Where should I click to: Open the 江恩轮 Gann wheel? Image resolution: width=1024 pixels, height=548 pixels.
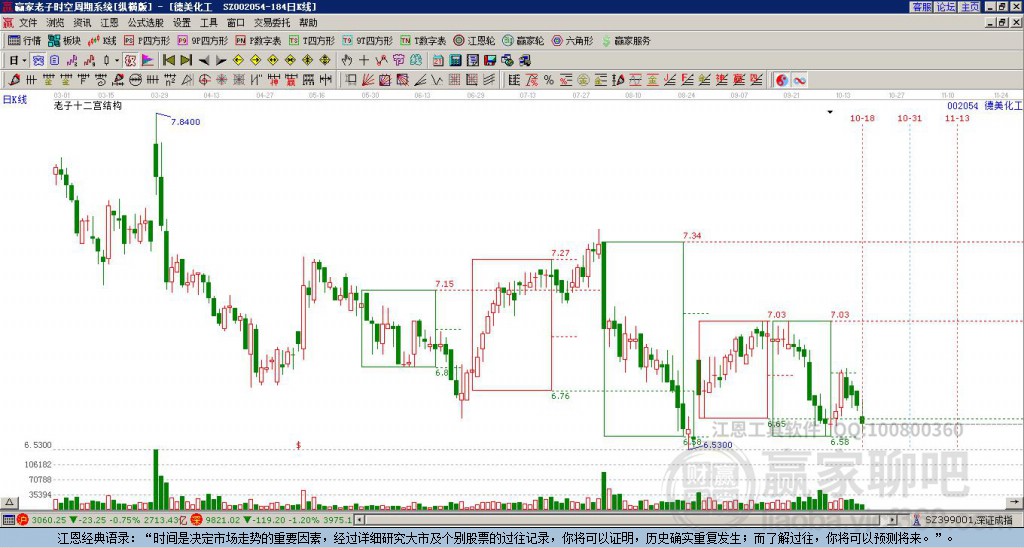[475, 40]
